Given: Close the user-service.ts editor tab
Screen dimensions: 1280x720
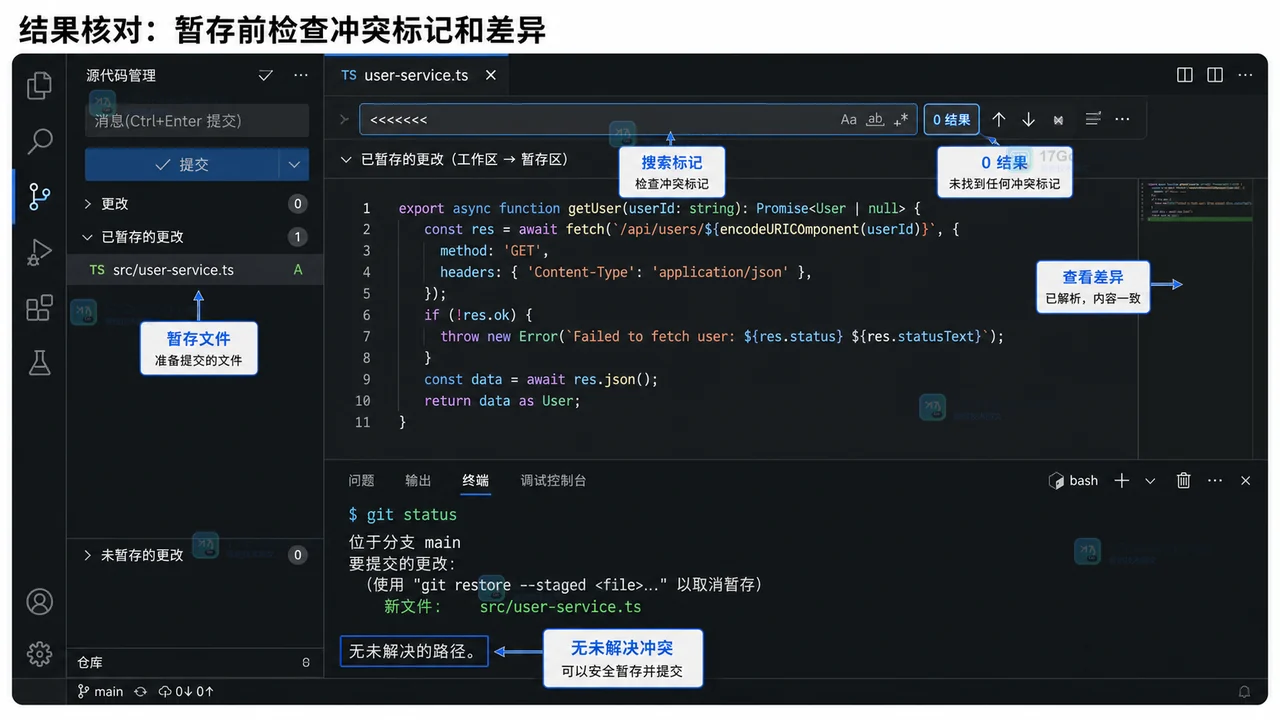Looking at the screenshot, I should 491,75.
